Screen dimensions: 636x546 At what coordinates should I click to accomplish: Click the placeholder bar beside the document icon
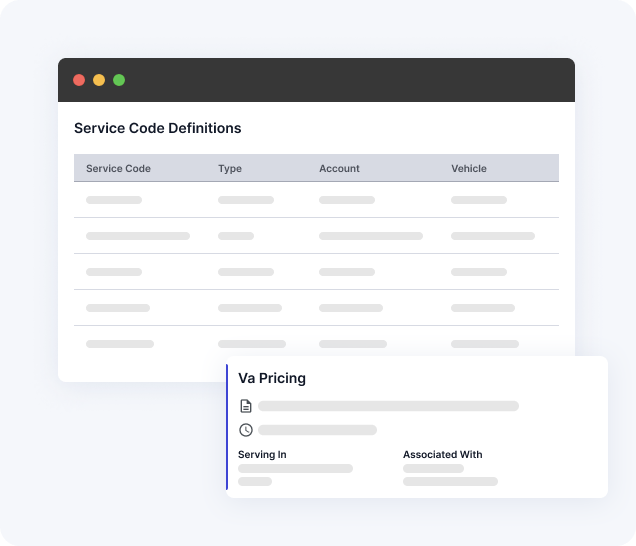[388, 406]
